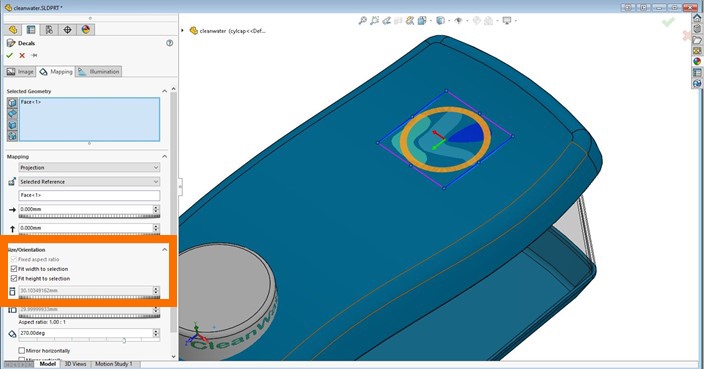Open View Palette in task pane
The width and height of the screenshot is (704, 369).
697,50
